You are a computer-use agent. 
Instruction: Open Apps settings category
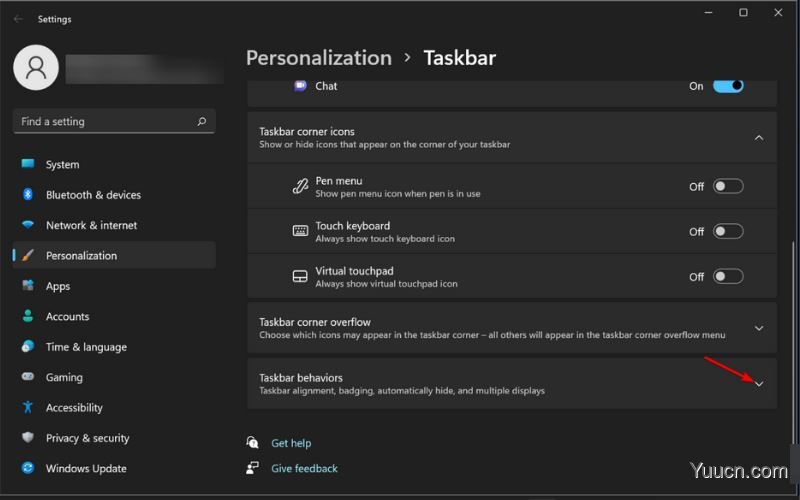[x=114, y=286]
